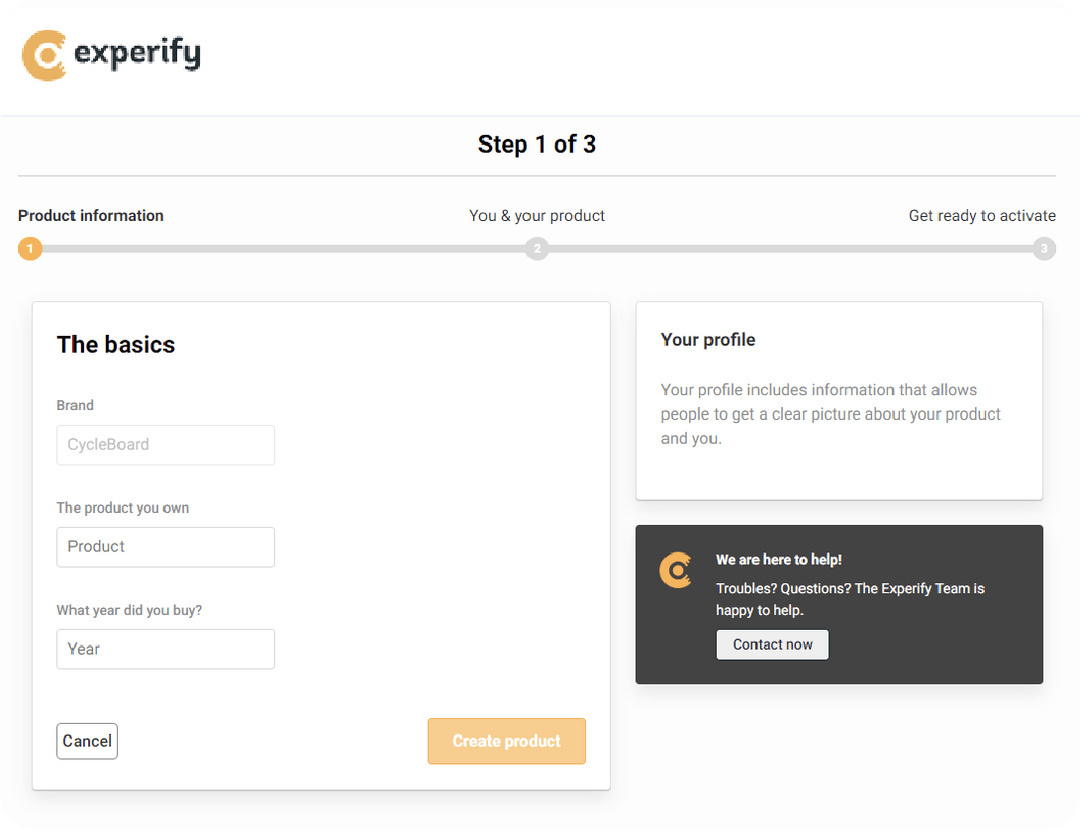Hit the Contact now button
The image size is (1080, 830).
click(x=772, y=645)
